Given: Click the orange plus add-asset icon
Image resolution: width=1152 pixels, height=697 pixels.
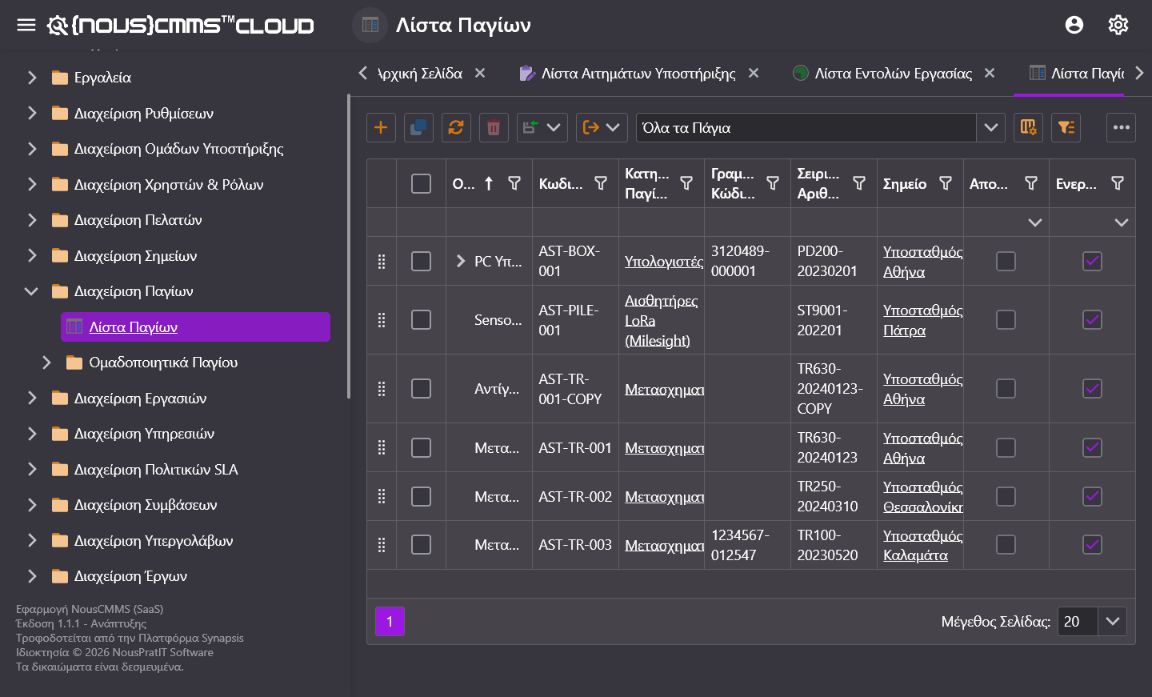Looking at the screenshot, I should [381, 128].
